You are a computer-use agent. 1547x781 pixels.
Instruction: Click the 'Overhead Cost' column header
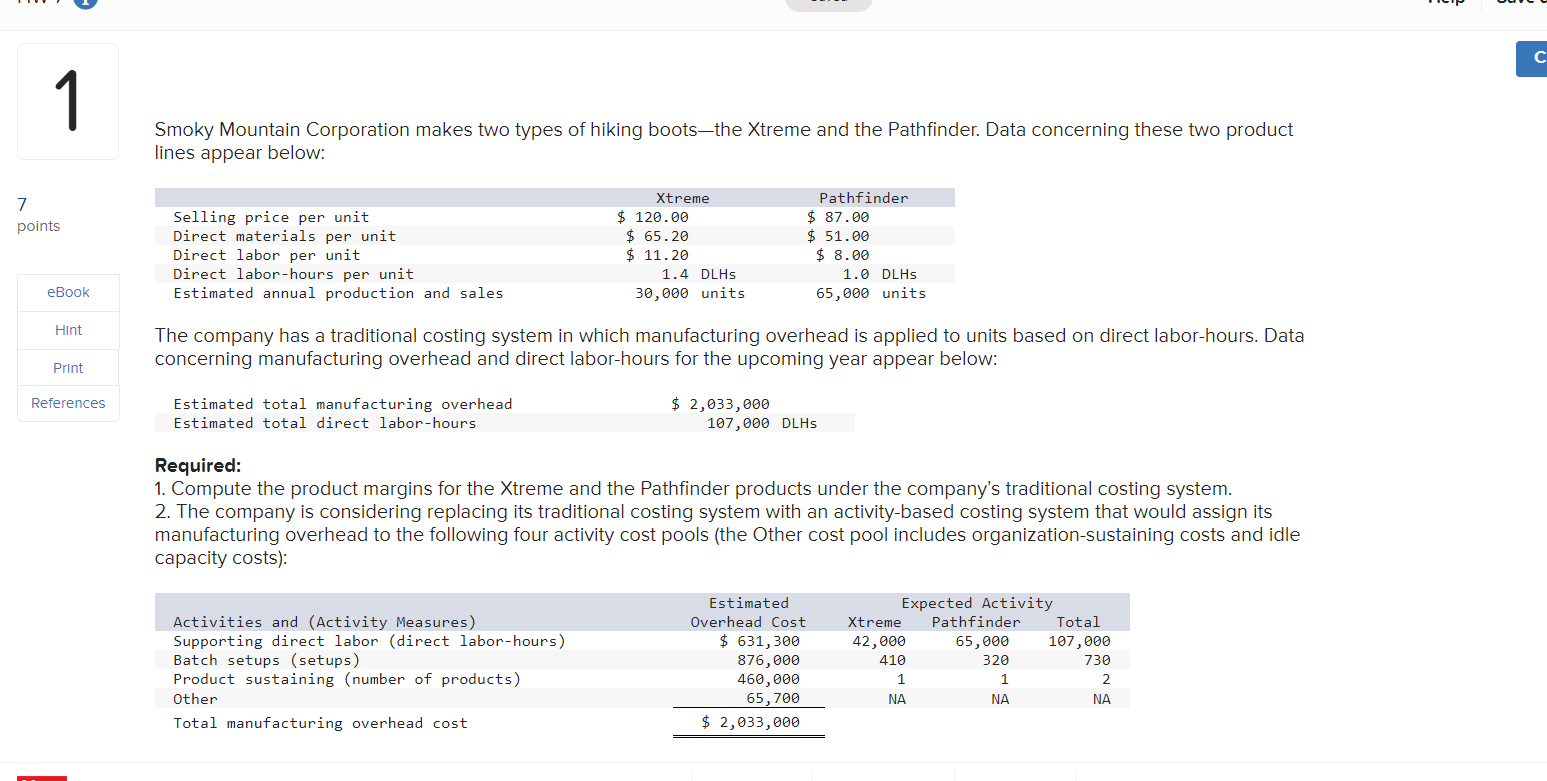point(748,622)
